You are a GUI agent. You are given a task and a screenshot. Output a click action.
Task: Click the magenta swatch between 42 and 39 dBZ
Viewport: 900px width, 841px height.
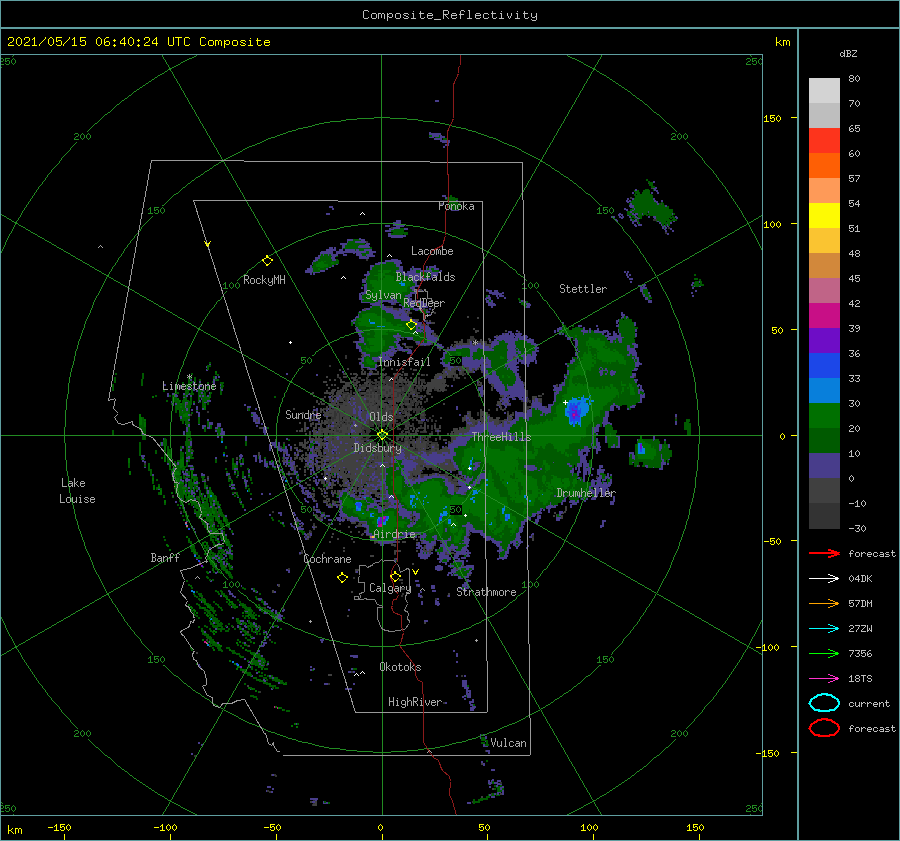[x=824, y=315]
